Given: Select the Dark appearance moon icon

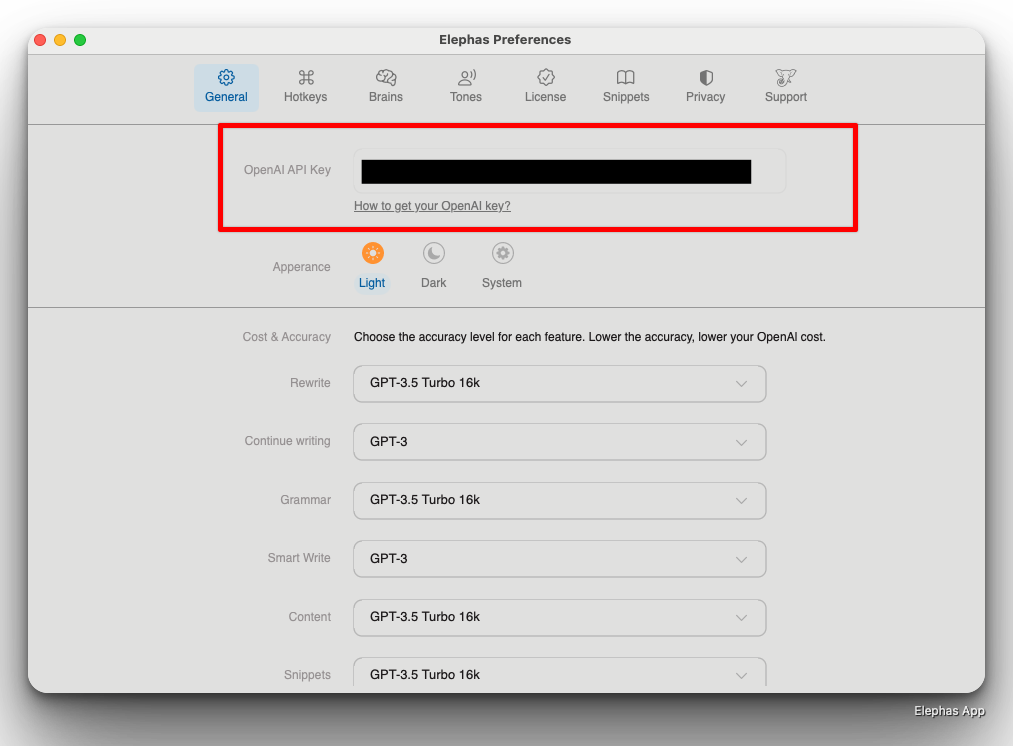Looking at the screenshot, I should point(433,253).
